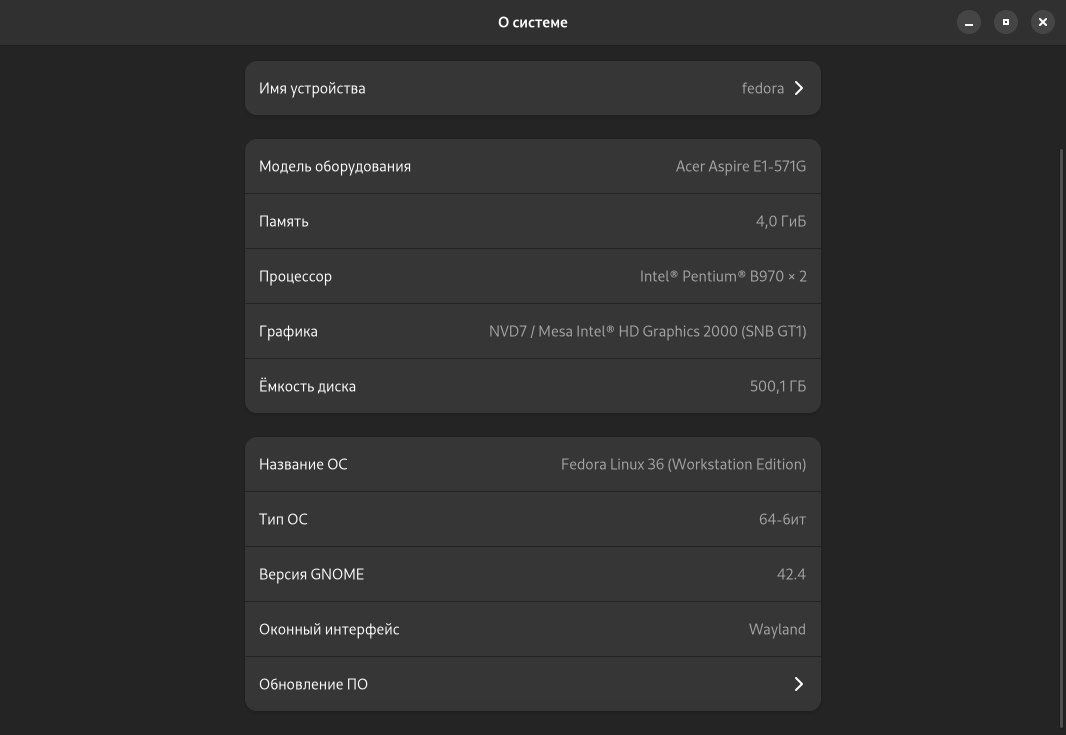Select the Название ОС row label
1066x735 pixels.
tap(303, 464)
